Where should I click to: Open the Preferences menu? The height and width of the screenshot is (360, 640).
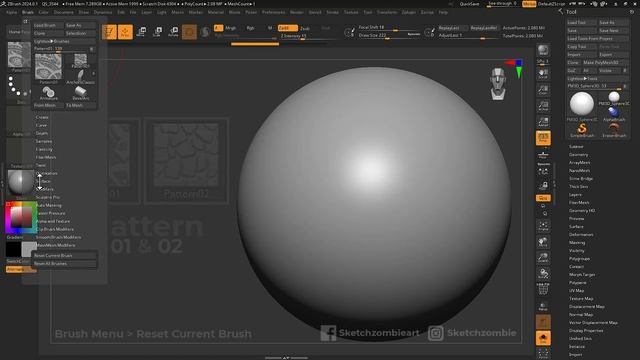pyautogui.click(x=273, y=12)
